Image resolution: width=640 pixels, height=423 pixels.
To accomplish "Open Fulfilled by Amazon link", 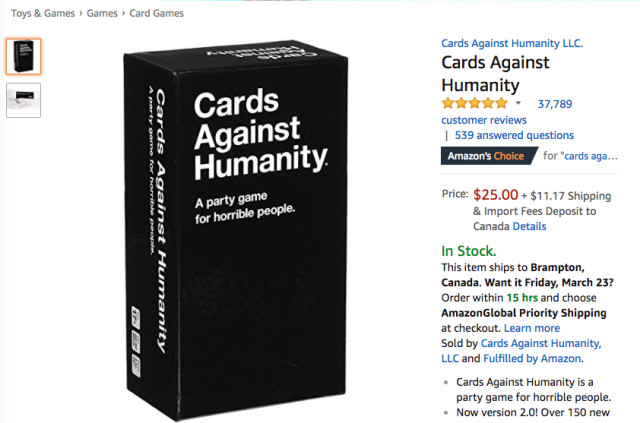I will [x=532, y=358].
